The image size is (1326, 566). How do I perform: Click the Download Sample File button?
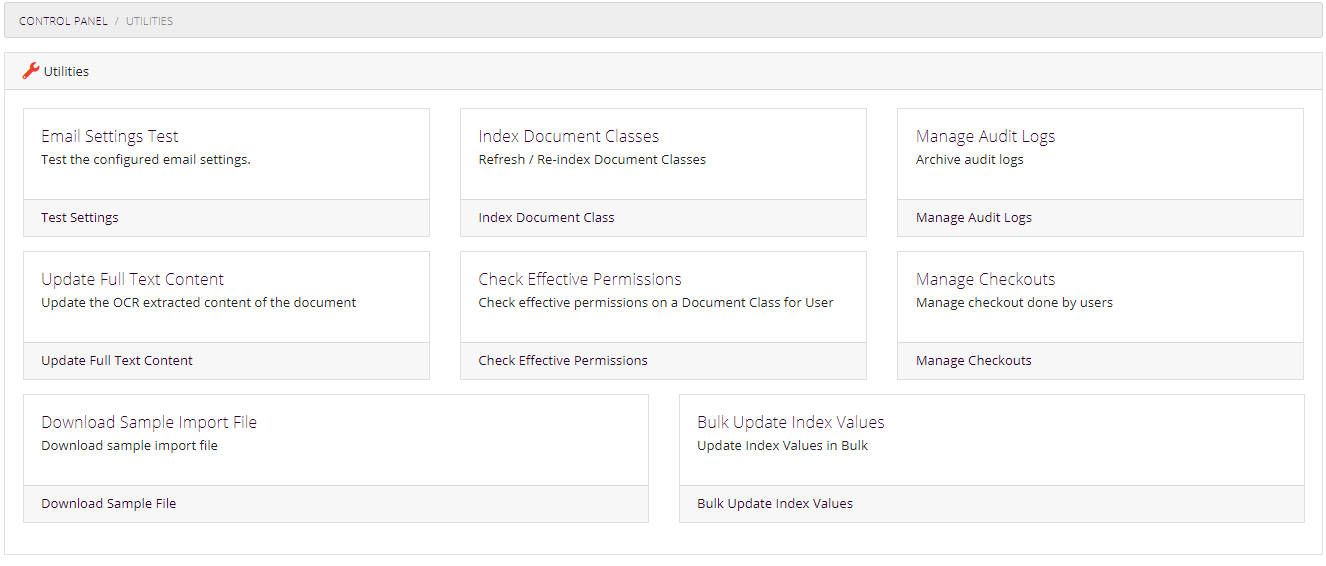tap(108, 504)
